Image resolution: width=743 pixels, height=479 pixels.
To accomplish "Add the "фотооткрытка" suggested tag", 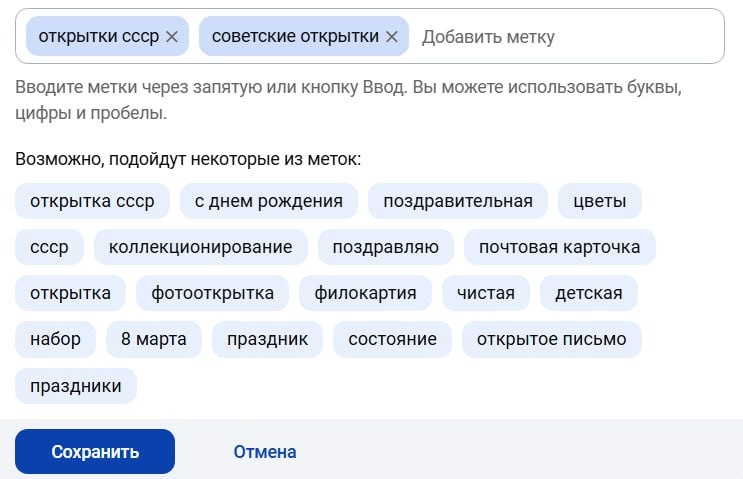I will pos(212,293).
